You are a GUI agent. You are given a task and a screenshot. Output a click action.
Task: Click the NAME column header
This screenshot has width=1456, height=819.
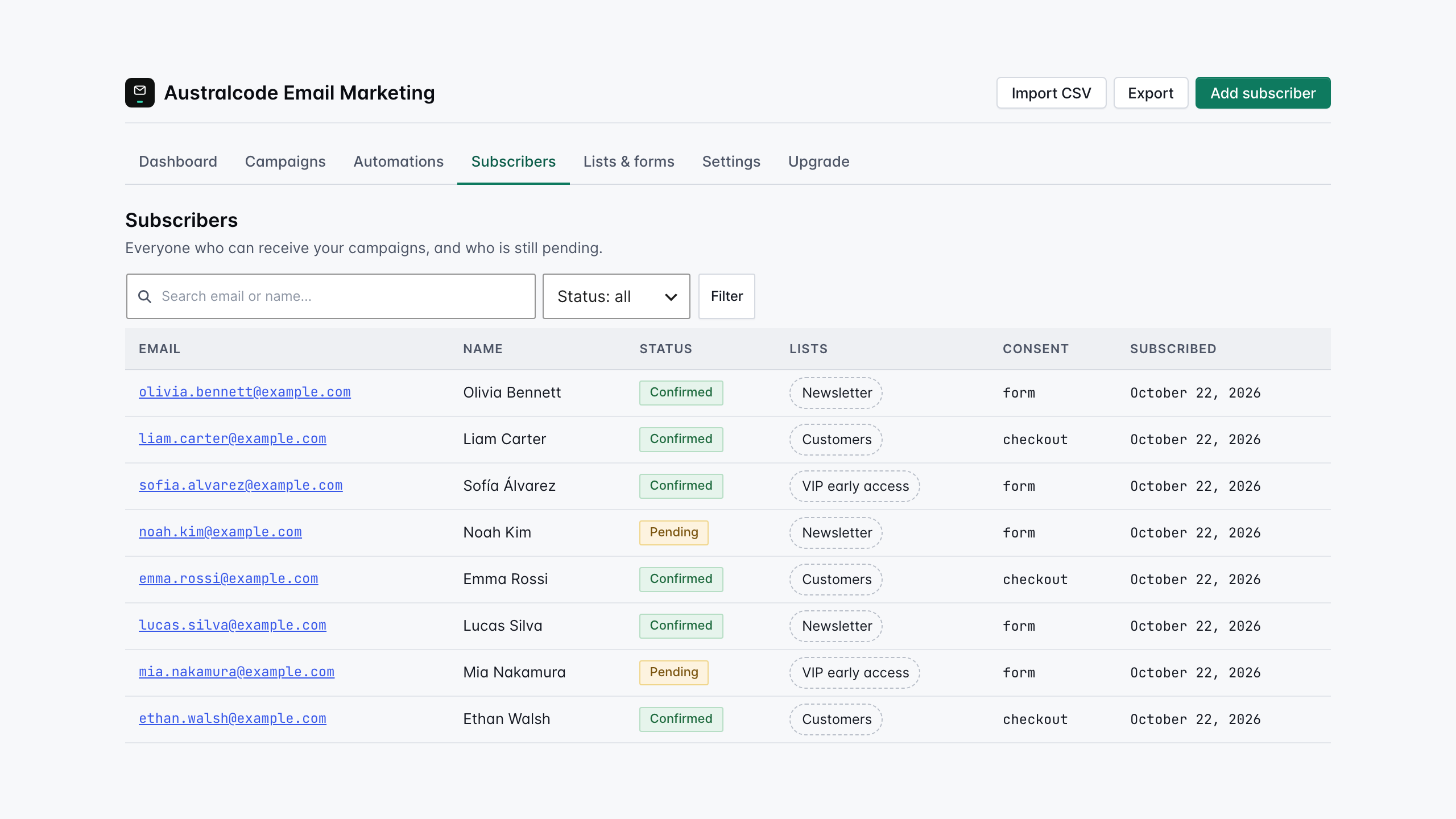[x=483, y=349]
